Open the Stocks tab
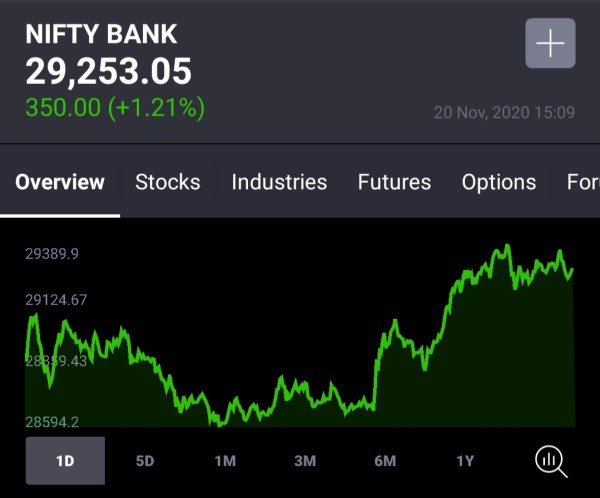The height and width of the screenshot is (498, 600). point(167,182)
